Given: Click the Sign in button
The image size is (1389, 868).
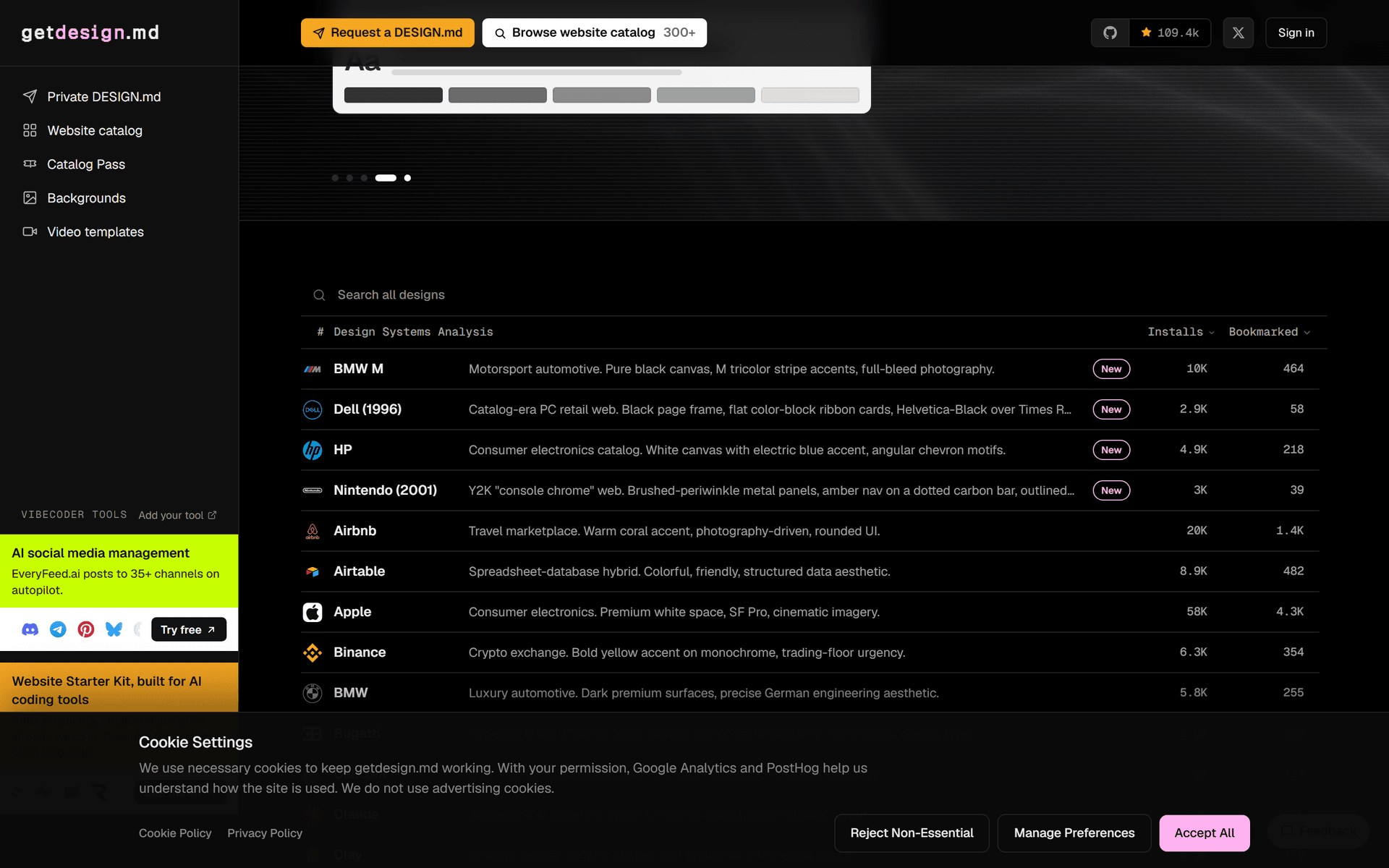Looking at the screenshot, I should coord(1296,33).
